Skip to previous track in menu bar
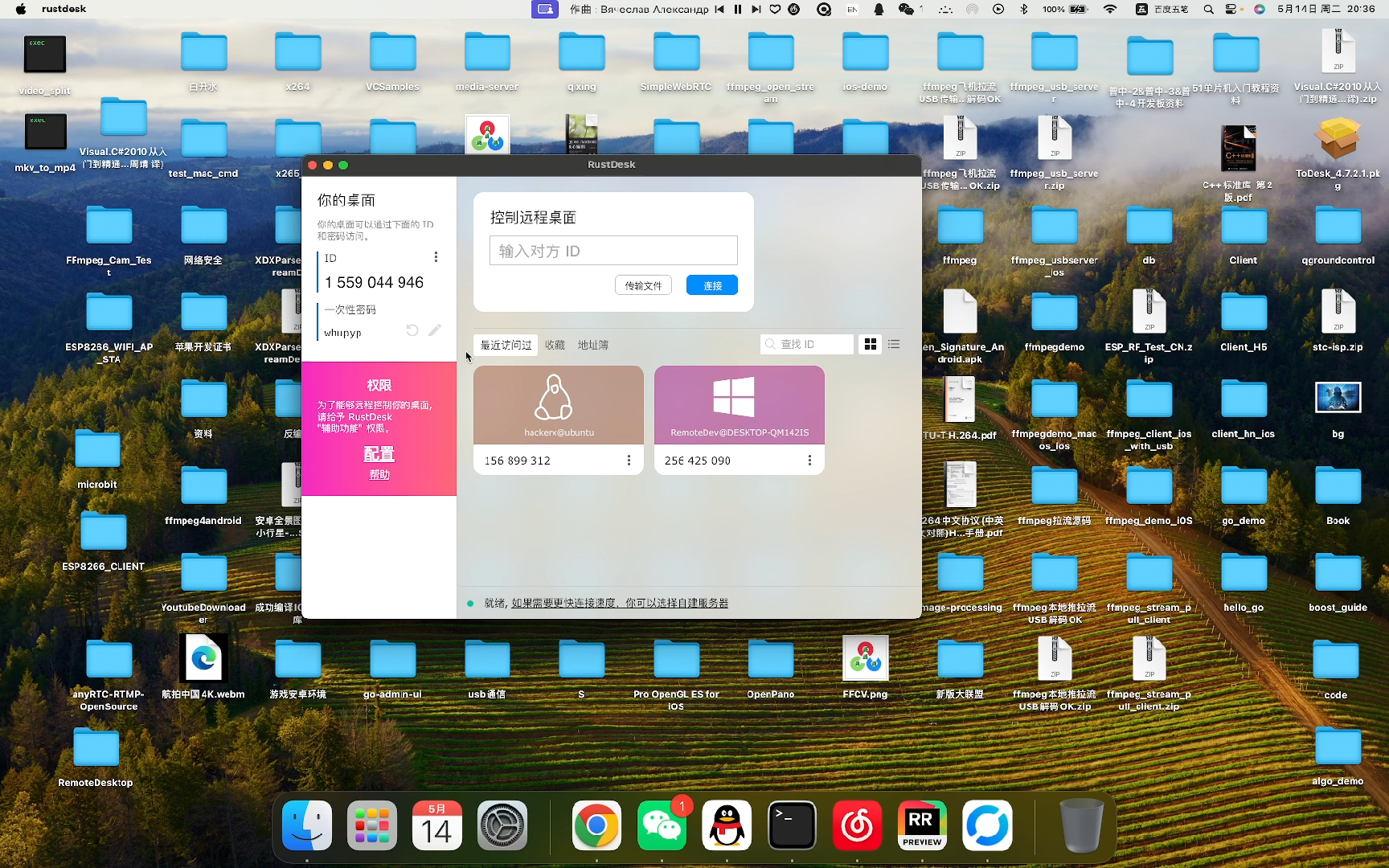The width and height of the screenshot is (1389, 868). click(x=719, y=9)
